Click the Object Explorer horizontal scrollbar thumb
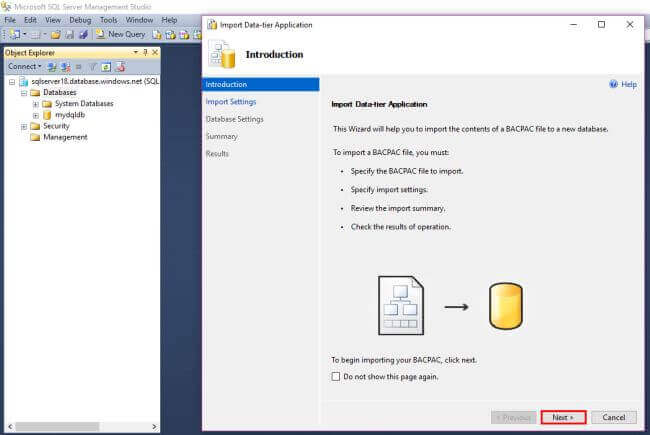The height and width of the screenshot is (435, 650). tap(57, 426)
